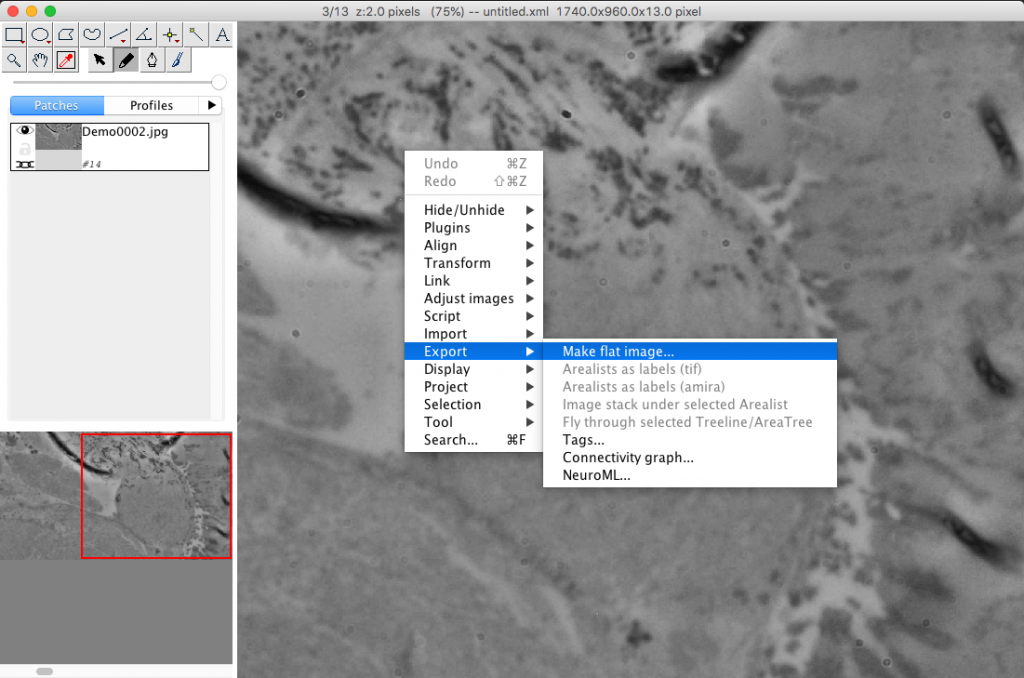Show more tabs with right arrow

211,105
